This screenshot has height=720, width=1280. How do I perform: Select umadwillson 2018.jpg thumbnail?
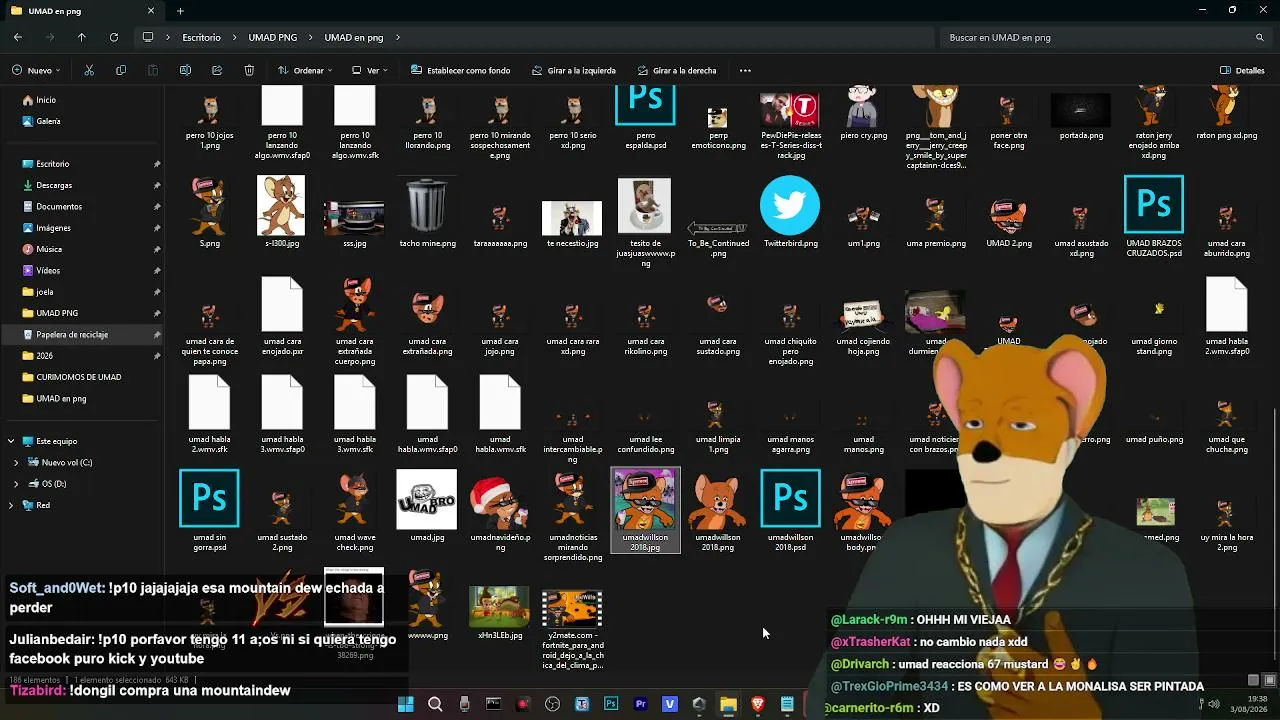645,510
